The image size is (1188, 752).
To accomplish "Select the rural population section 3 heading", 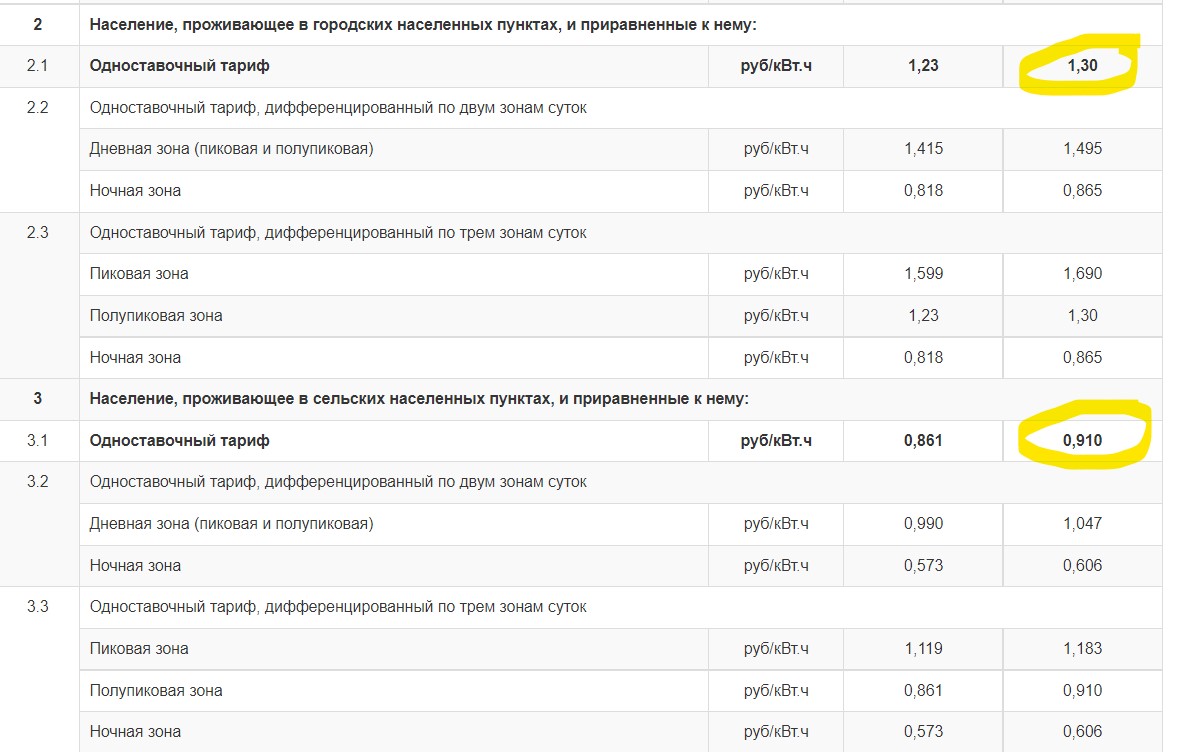I will (x=419, y=399).
